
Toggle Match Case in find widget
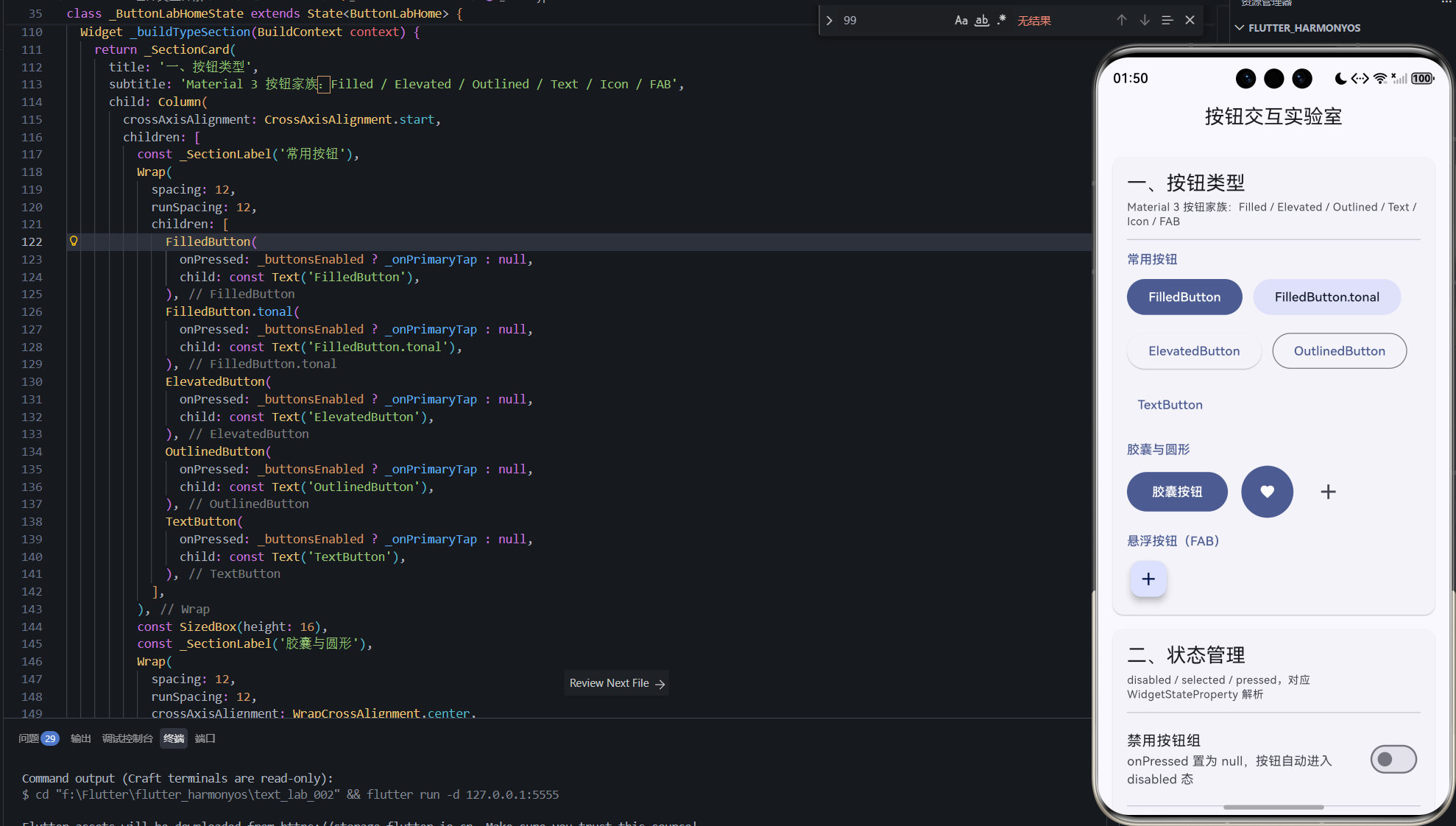tap(961, 21)
